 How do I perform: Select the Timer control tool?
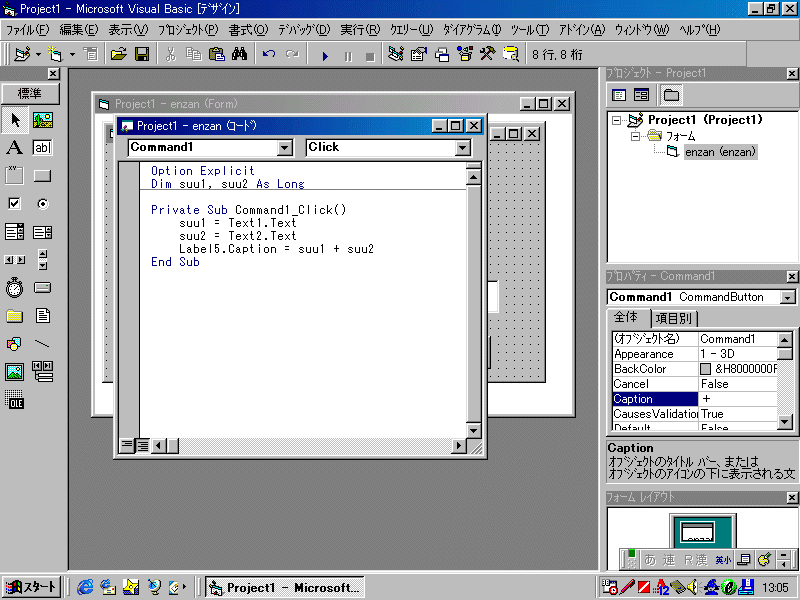point(15,288)
